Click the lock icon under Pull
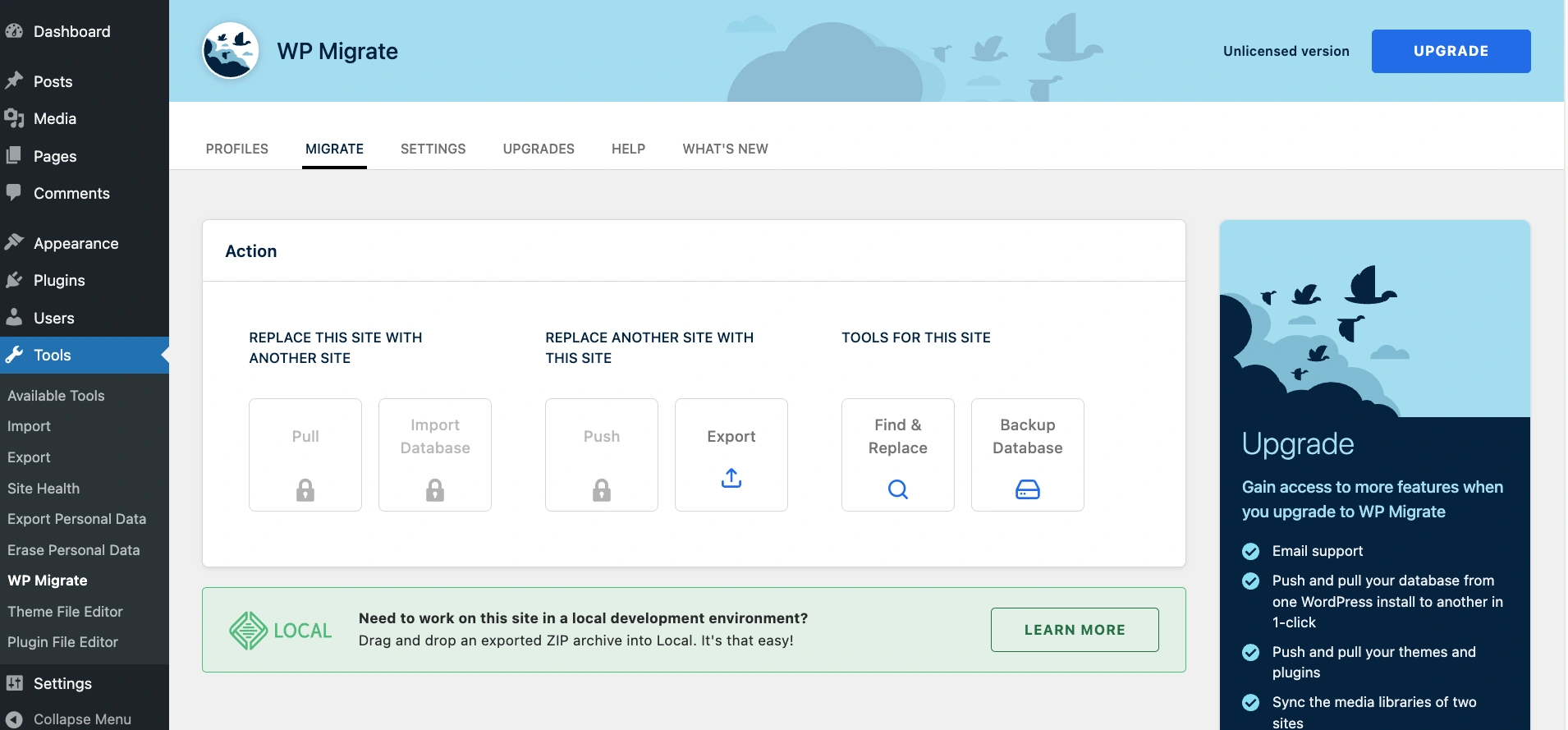Viewport: 1568px width, 730px height. (305, 490)
